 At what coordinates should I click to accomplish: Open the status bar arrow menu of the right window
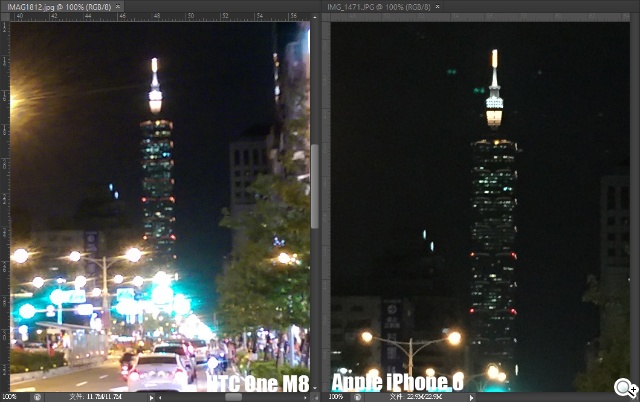471,398
